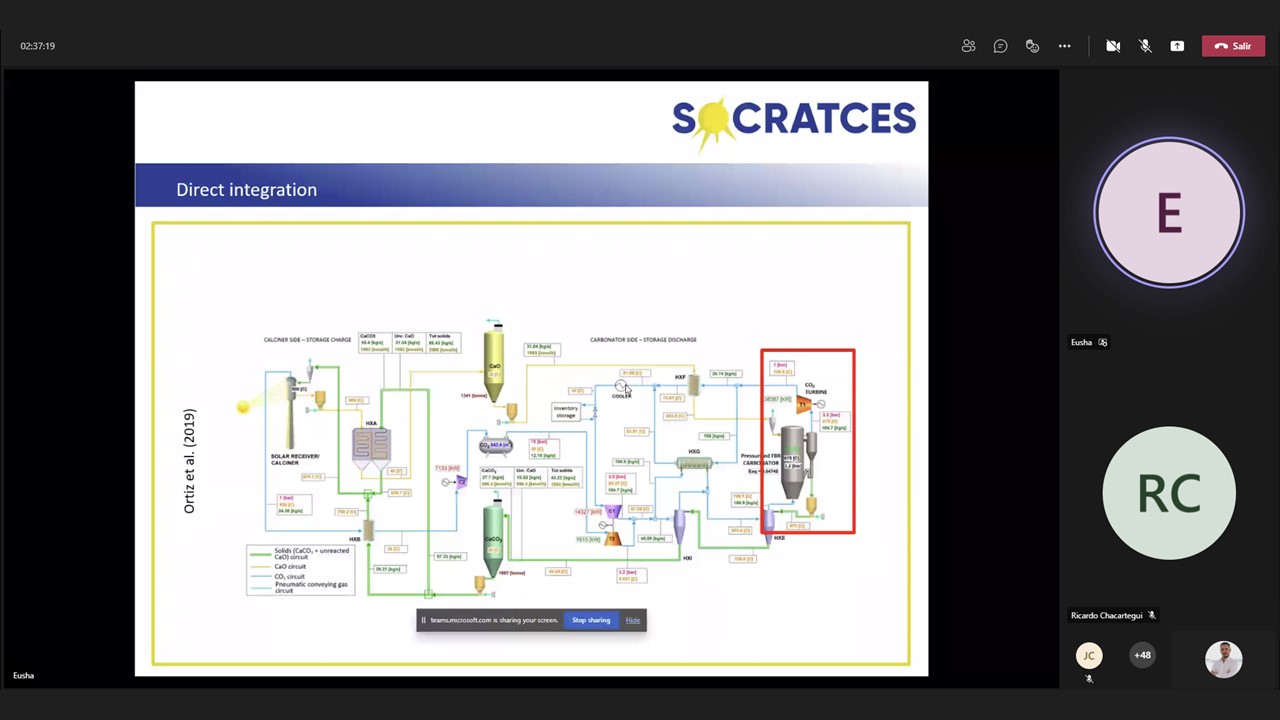
Task: Select the RC participant avatar
Action: [1169, 493]
